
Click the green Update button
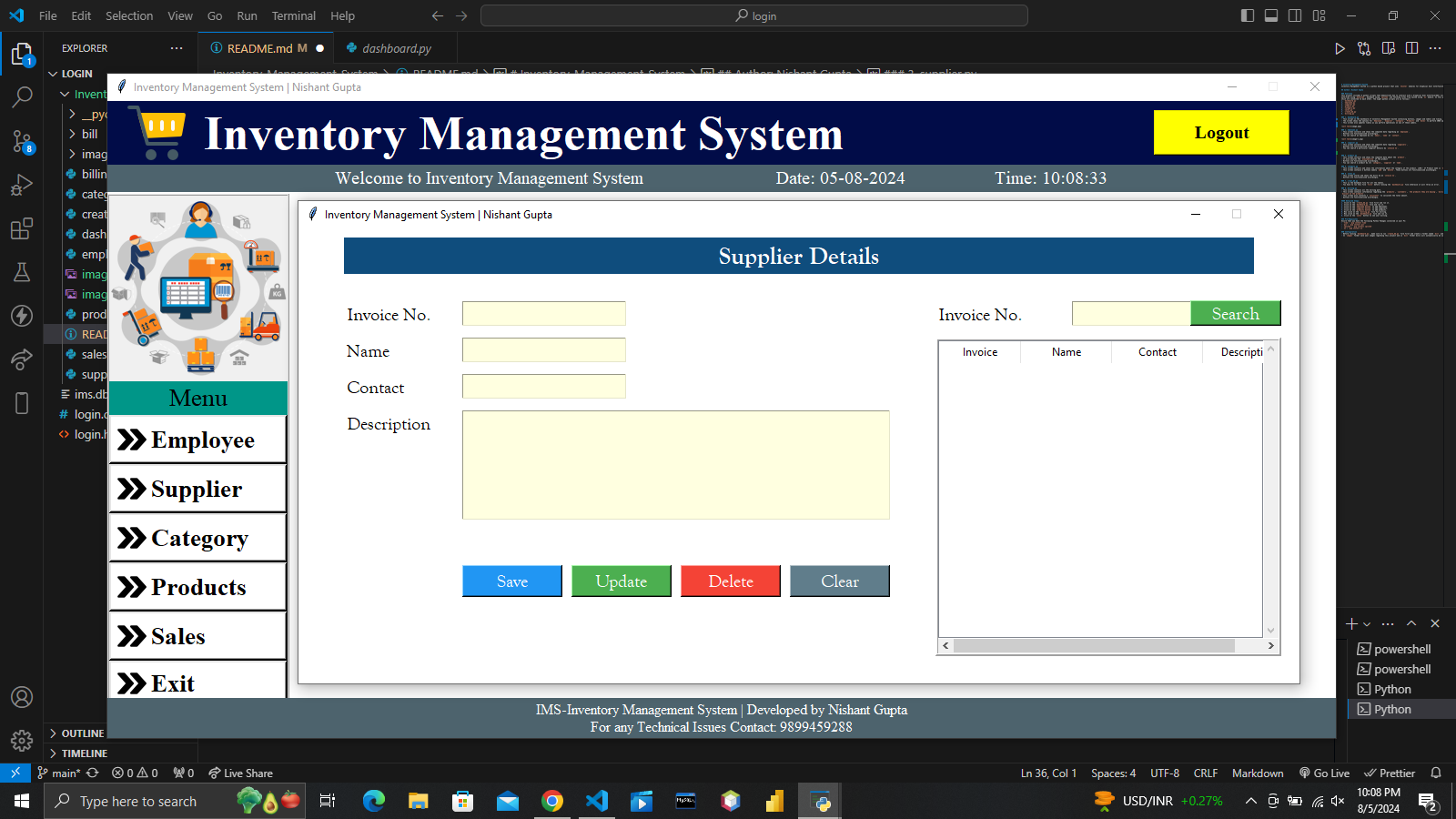click(x=622, y=581)
